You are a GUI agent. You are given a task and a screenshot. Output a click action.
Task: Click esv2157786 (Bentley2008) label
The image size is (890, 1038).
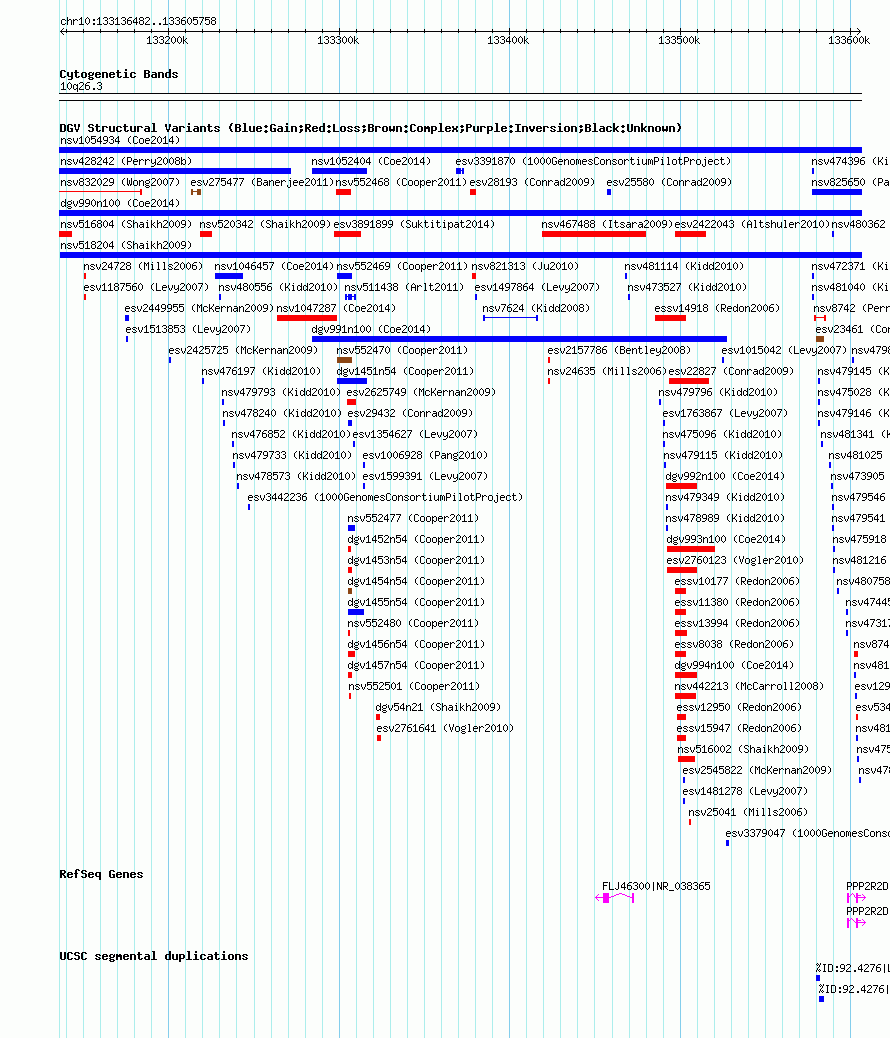click(619, 350)
